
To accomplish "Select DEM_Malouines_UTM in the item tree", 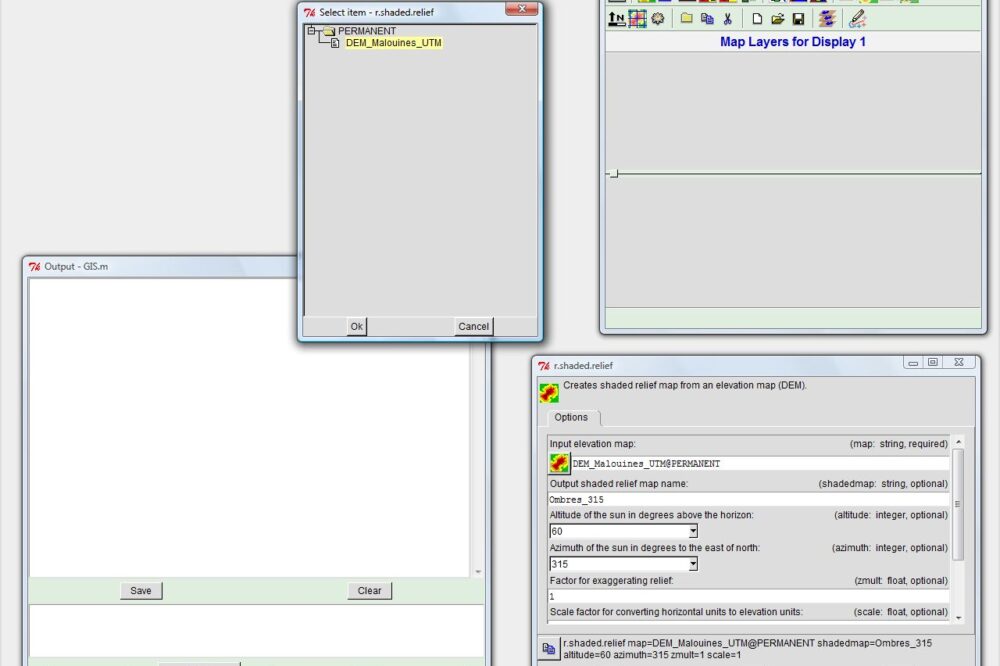I will tap(393, 43).
